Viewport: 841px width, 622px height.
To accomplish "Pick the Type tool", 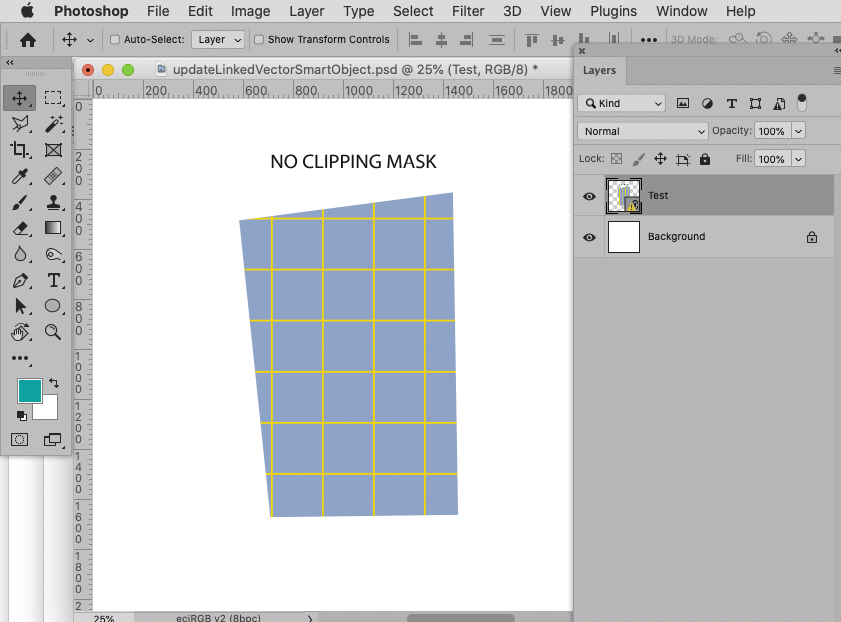I will tap(53, 280).
